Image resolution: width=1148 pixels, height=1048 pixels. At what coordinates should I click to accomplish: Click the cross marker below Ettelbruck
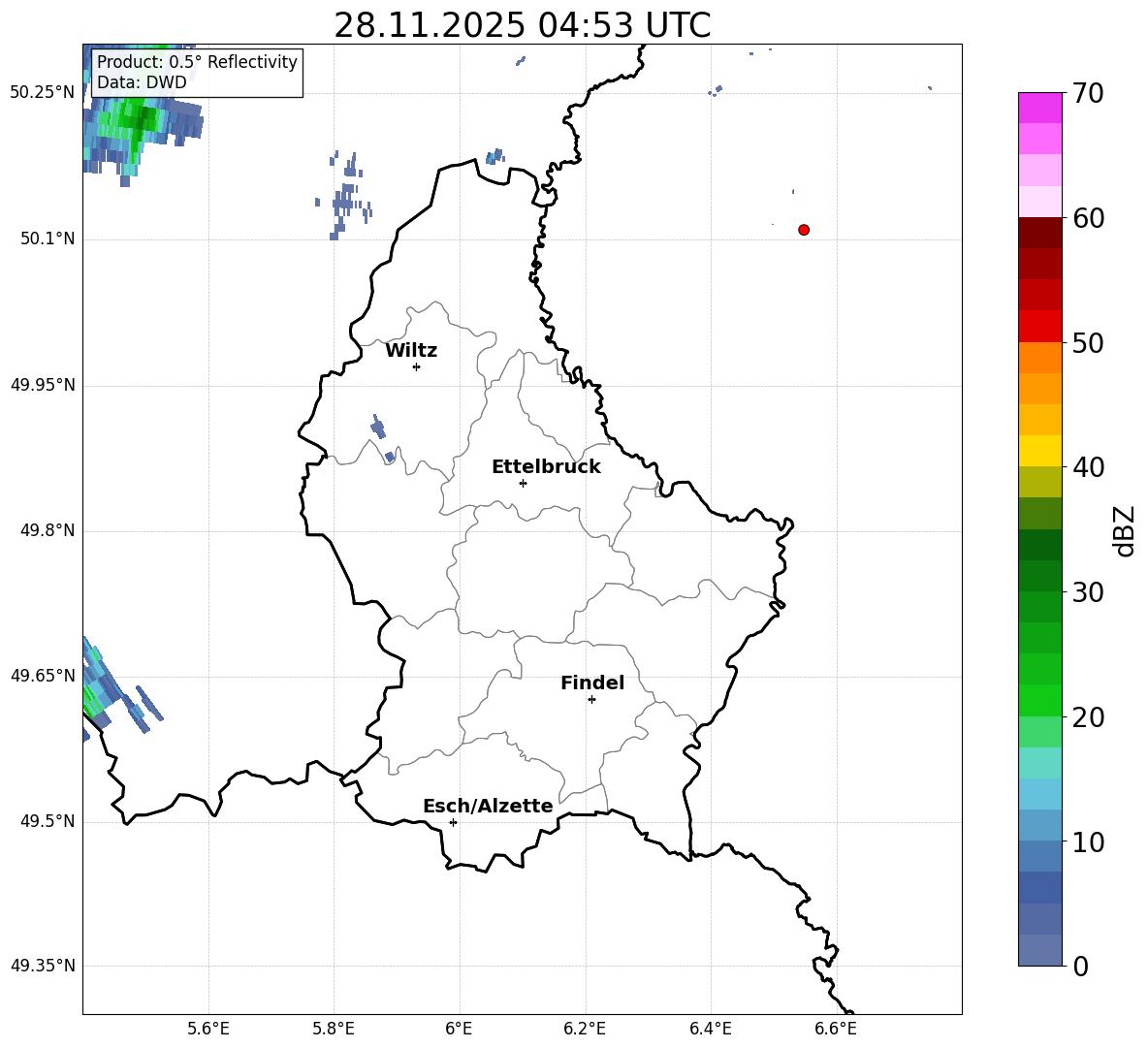tap(523, 483)
